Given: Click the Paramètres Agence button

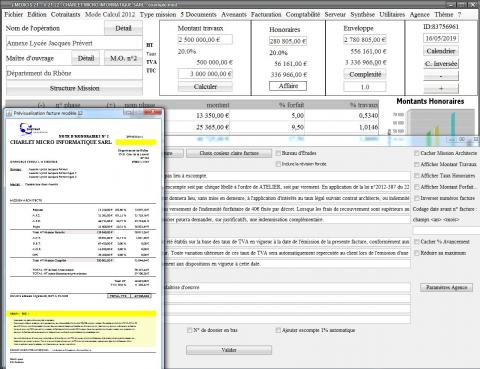Looking at the screenshot, I should click(446, 287).
